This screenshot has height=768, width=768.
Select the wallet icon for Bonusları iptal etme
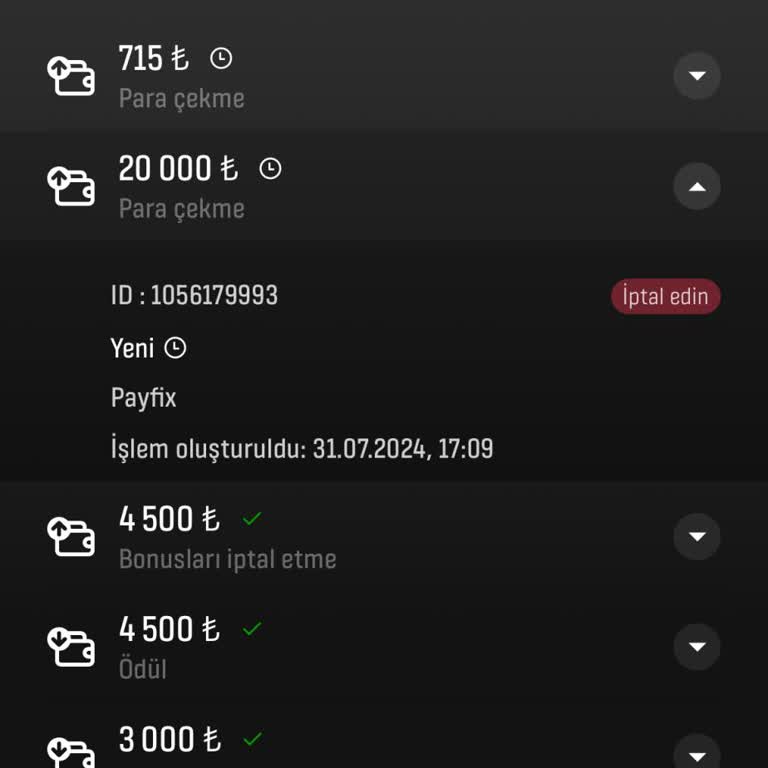(x=71, y=536)
